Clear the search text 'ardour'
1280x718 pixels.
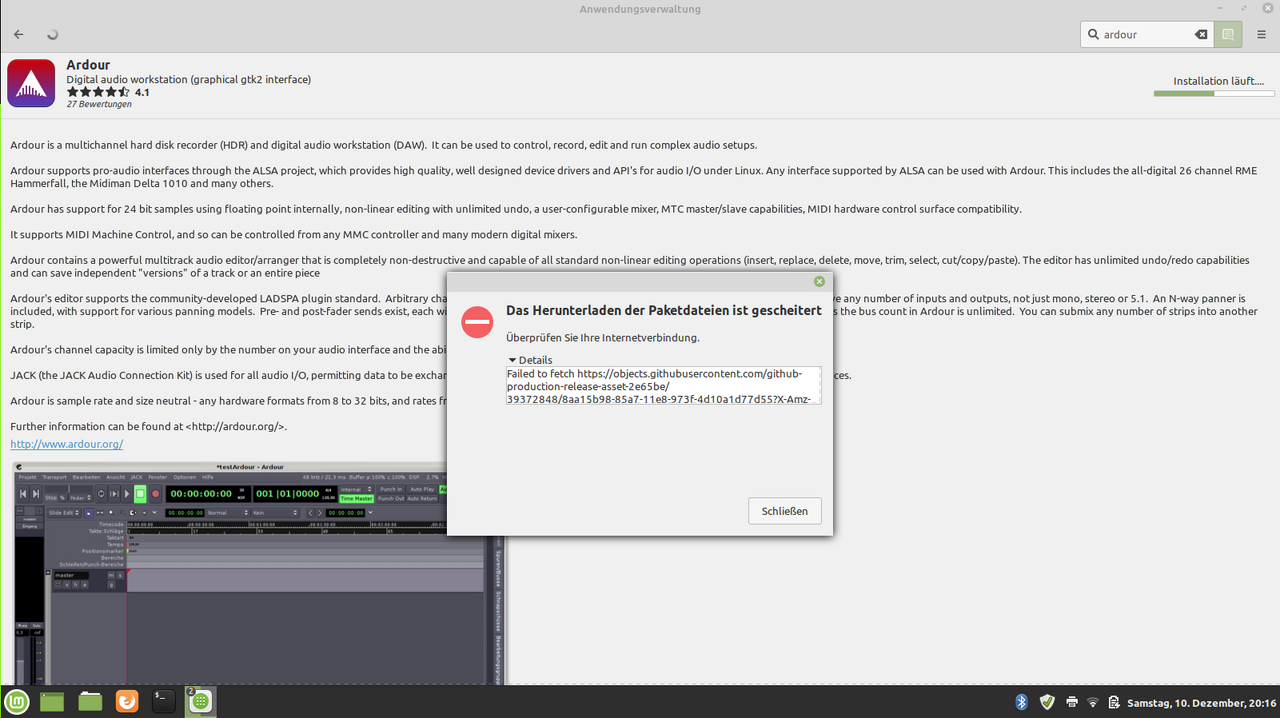[x=1201, y=34]
